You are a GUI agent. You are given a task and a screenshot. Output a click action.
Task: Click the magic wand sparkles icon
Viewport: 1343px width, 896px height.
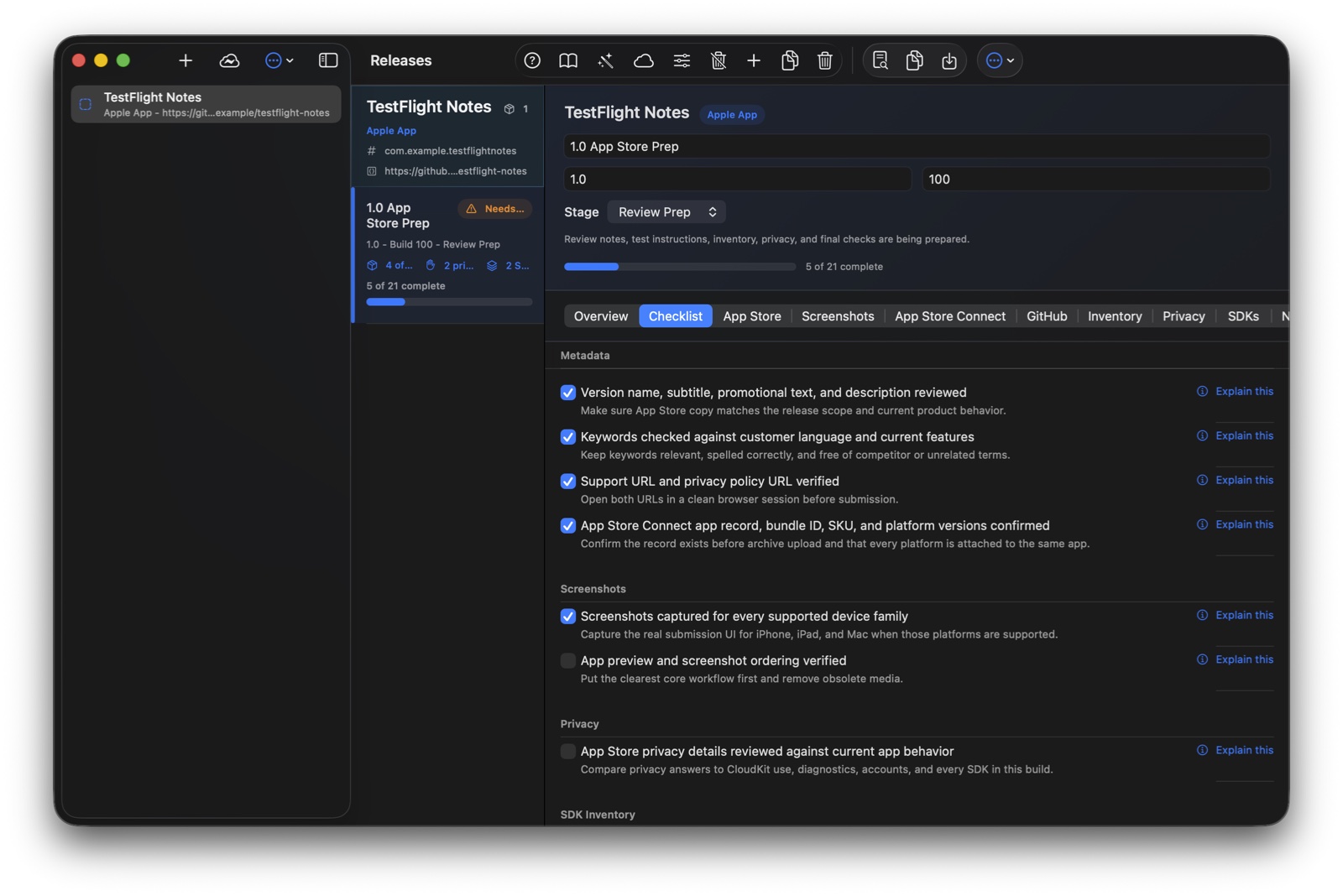click(605, 60)
